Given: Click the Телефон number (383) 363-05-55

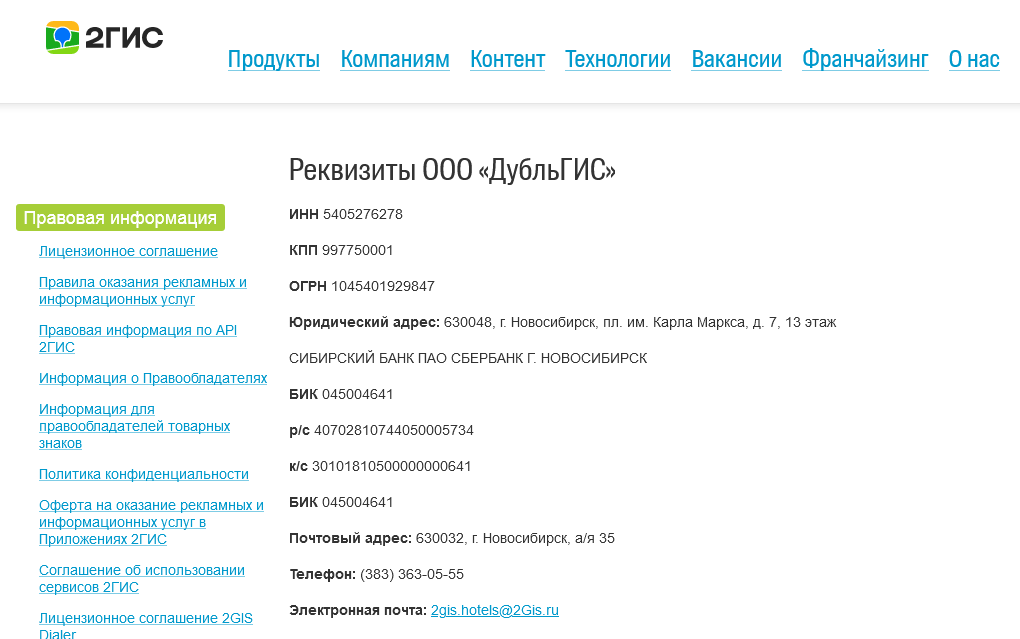Looking at the screenshot, I should click(412, 575).
